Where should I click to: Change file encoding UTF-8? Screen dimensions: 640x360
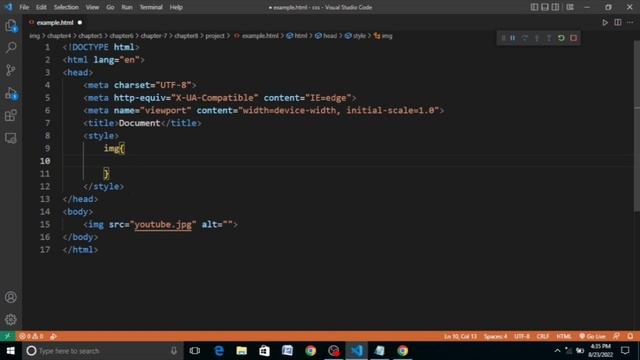tap(522, 336)
